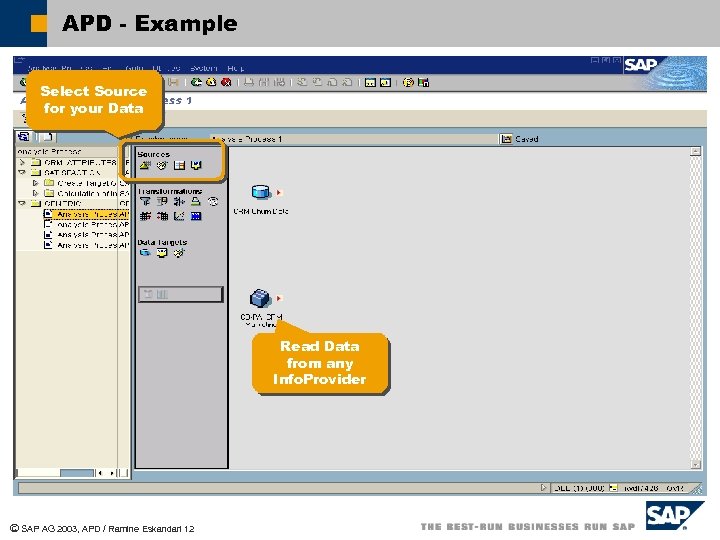Click the Next Page icon in the toolbar

(332, 82)
